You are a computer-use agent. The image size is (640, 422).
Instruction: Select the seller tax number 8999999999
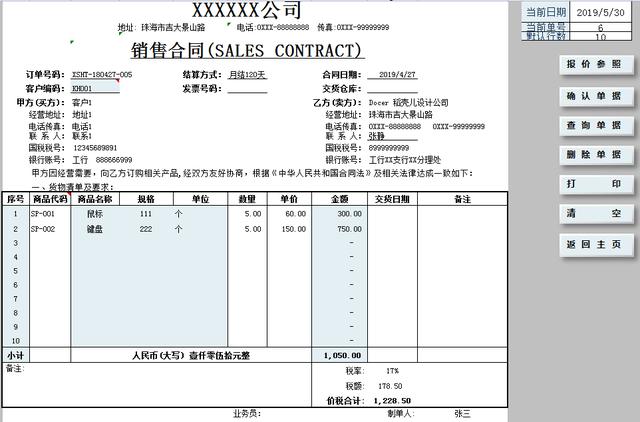click(x=389, y=148)
